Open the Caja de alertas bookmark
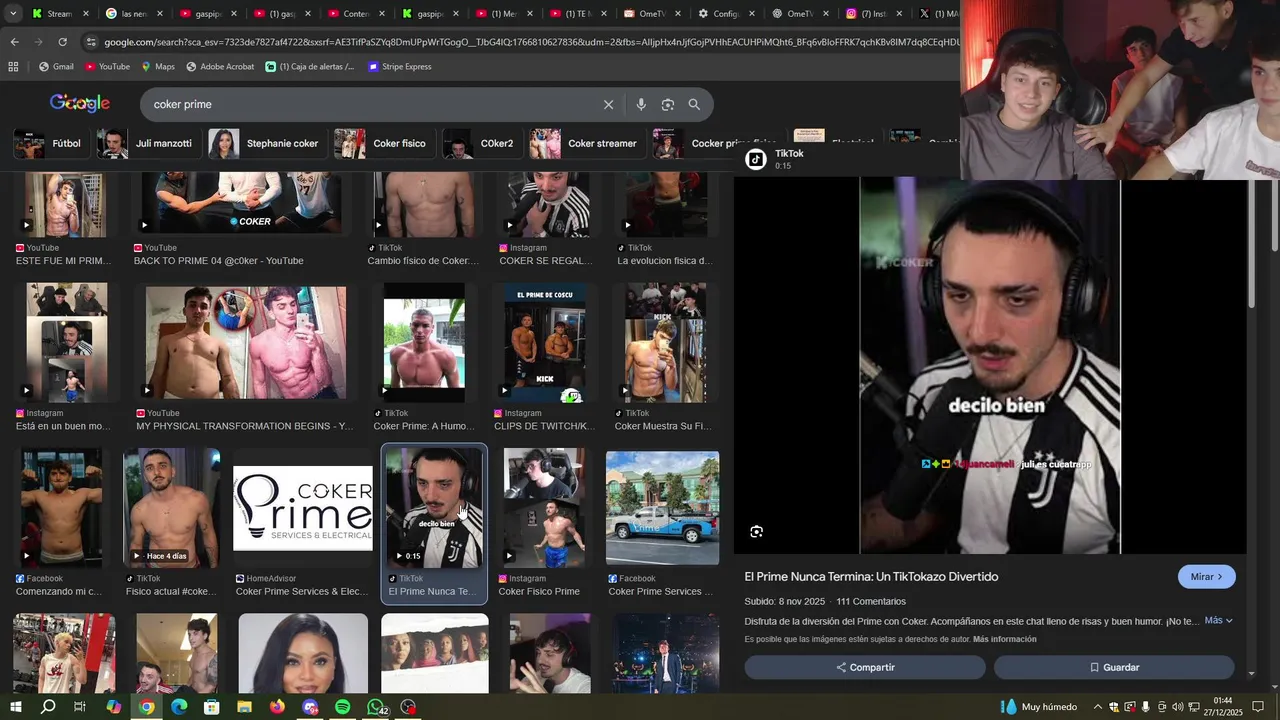Viewport: 1280px width, 720px height. 310,66
